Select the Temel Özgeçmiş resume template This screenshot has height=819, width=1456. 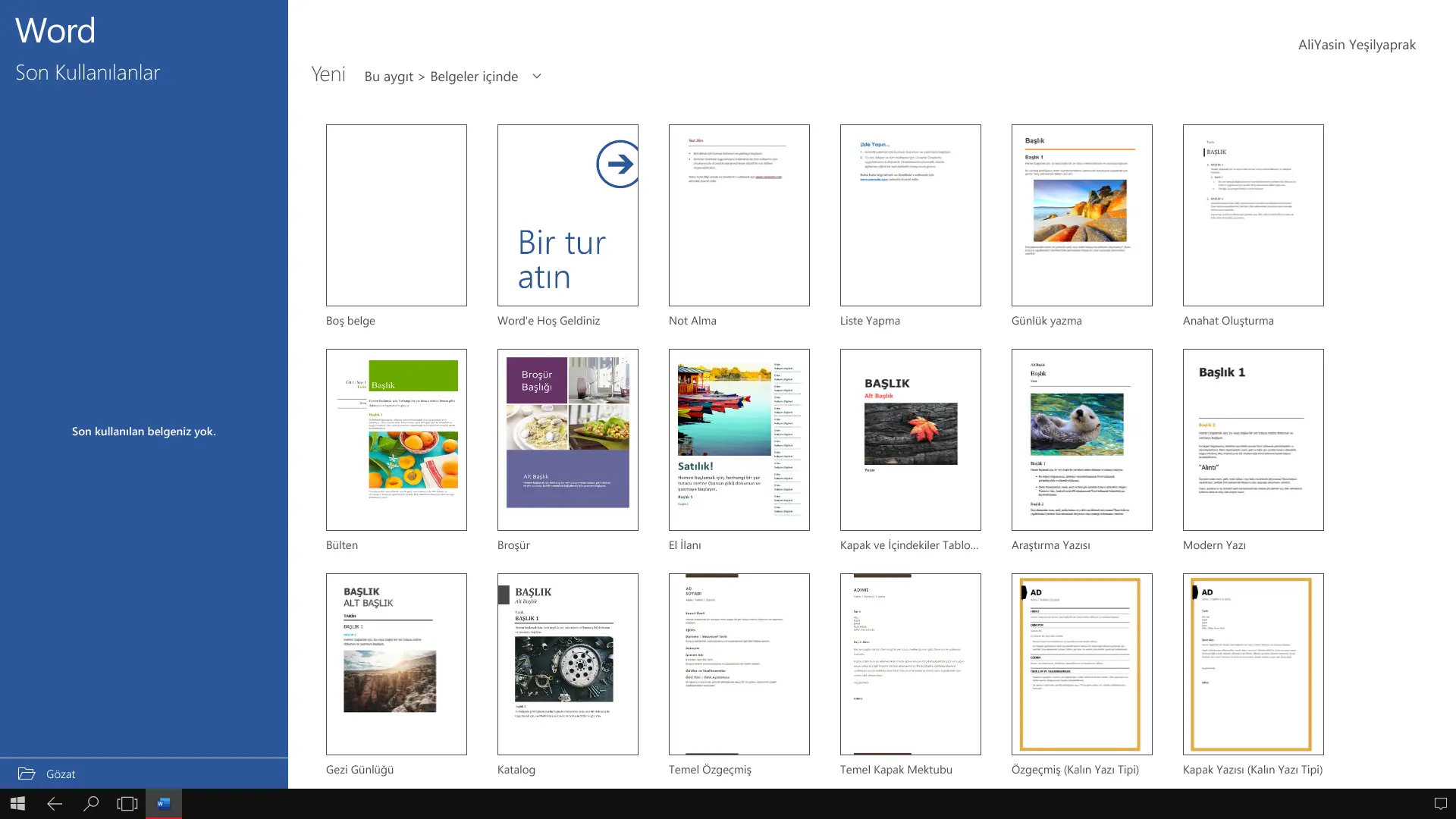739,664
